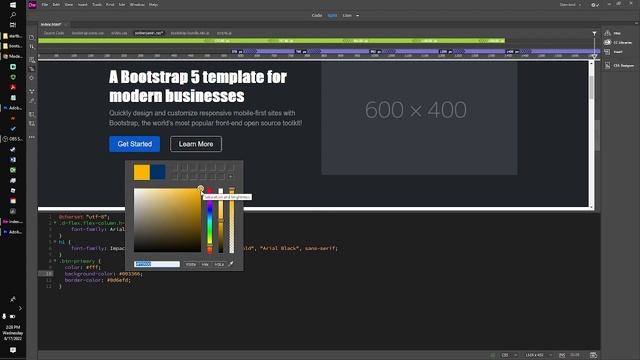Switch to Code view
Screen dimensions: 640x360
(x=317, y=16)
